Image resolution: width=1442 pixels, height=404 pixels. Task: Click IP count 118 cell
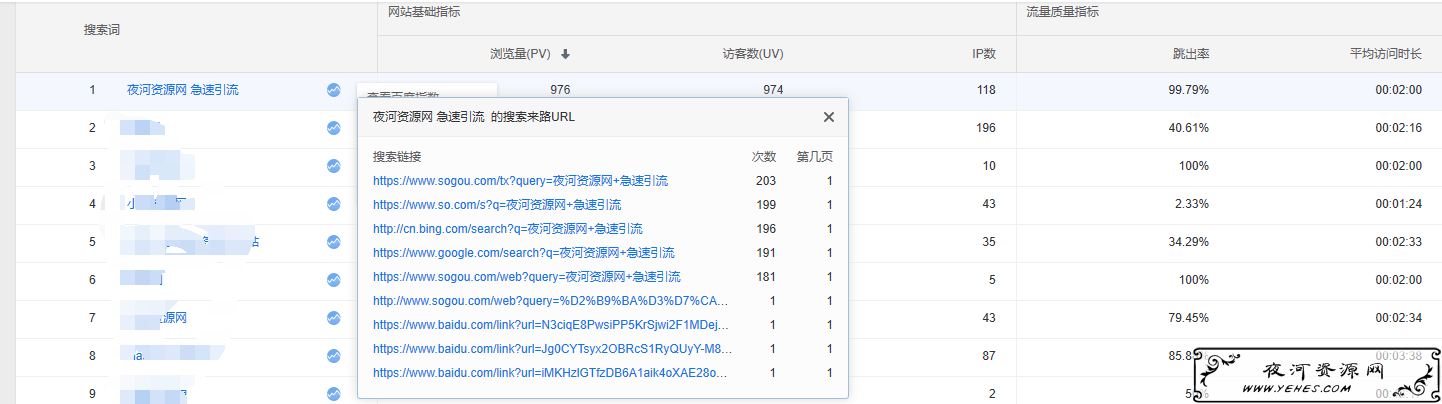[986, 90]
